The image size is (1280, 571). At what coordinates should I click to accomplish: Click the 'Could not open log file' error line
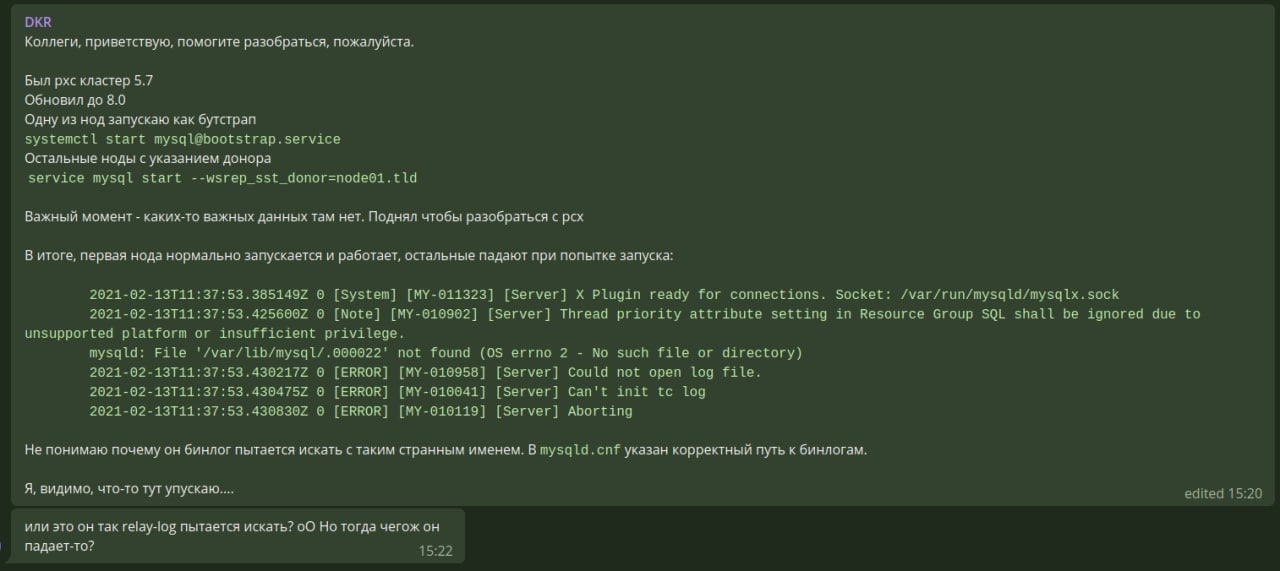pos(425,372)
